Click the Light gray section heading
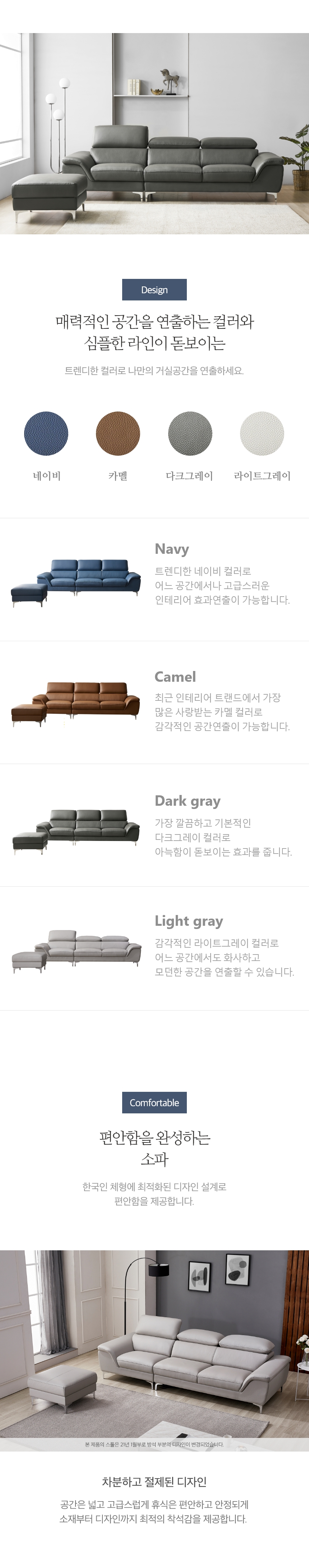The image size is (309, 1568). (189, 921)
